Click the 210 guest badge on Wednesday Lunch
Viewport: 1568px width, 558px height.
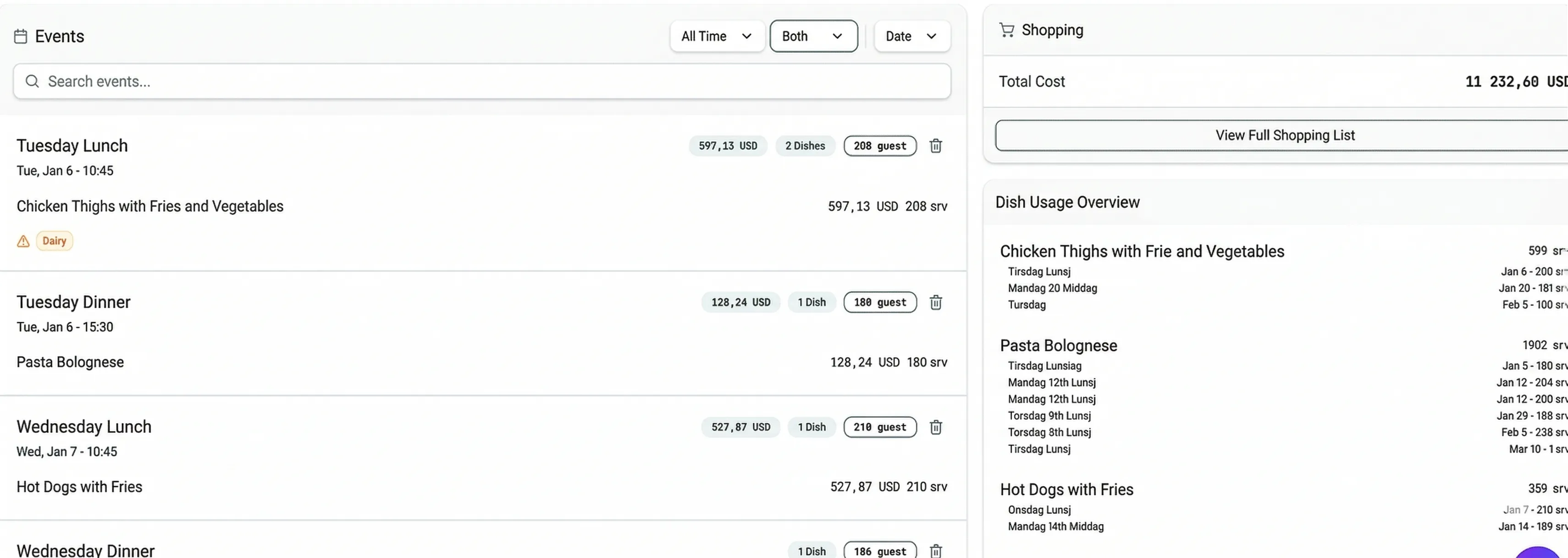[x=879, y=428]
